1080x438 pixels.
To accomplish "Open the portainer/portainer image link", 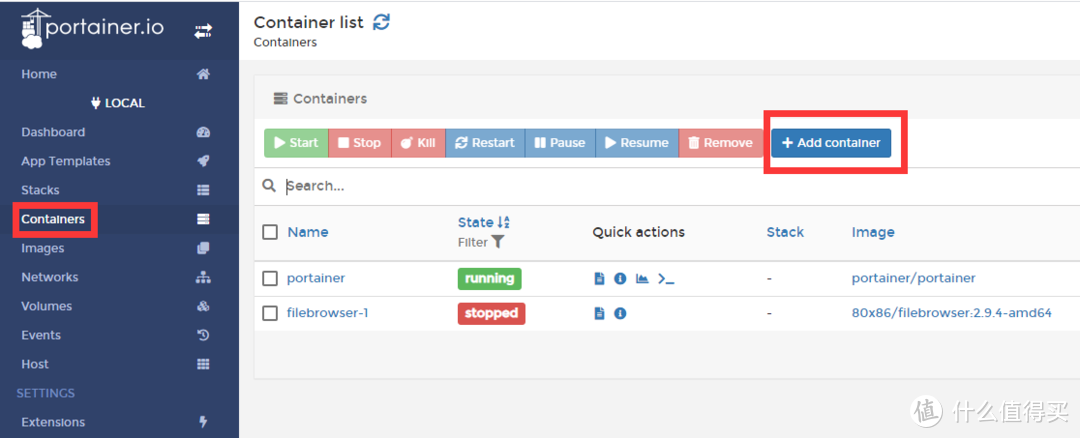I will click(x=913, y=278).
